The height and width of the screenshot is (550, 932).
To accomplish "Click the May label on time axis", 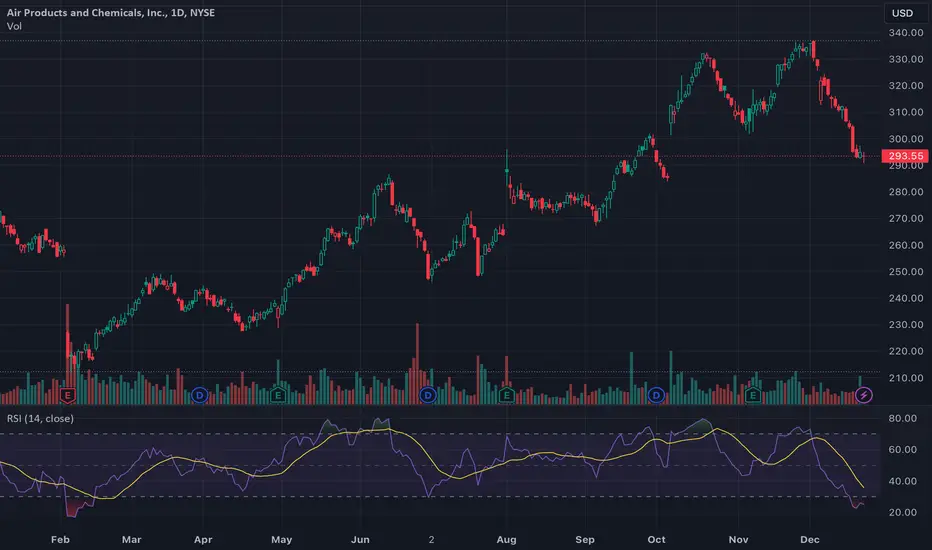I will 281,540.
